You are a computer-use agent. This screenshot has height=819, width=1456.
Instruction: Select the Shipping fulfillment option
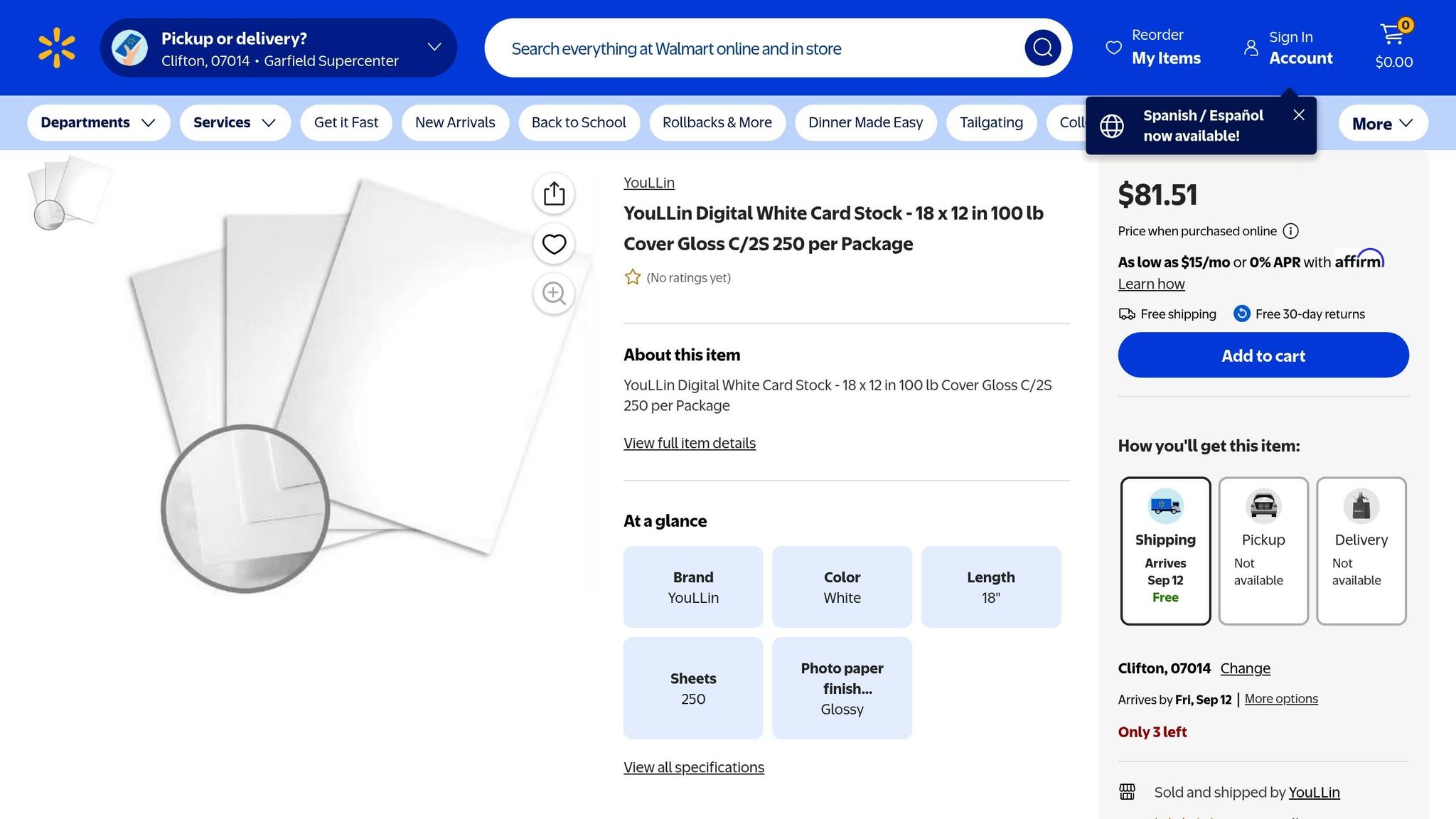(1165, 550)
